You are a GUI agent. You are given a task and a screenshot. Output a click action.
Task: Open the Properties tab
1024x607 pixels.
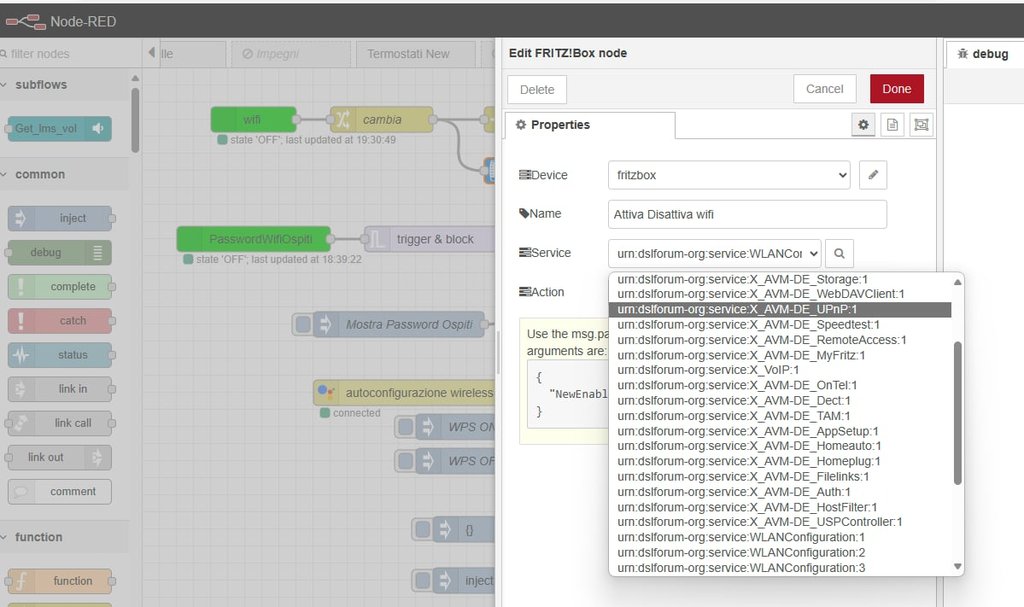tap(590, 125)
